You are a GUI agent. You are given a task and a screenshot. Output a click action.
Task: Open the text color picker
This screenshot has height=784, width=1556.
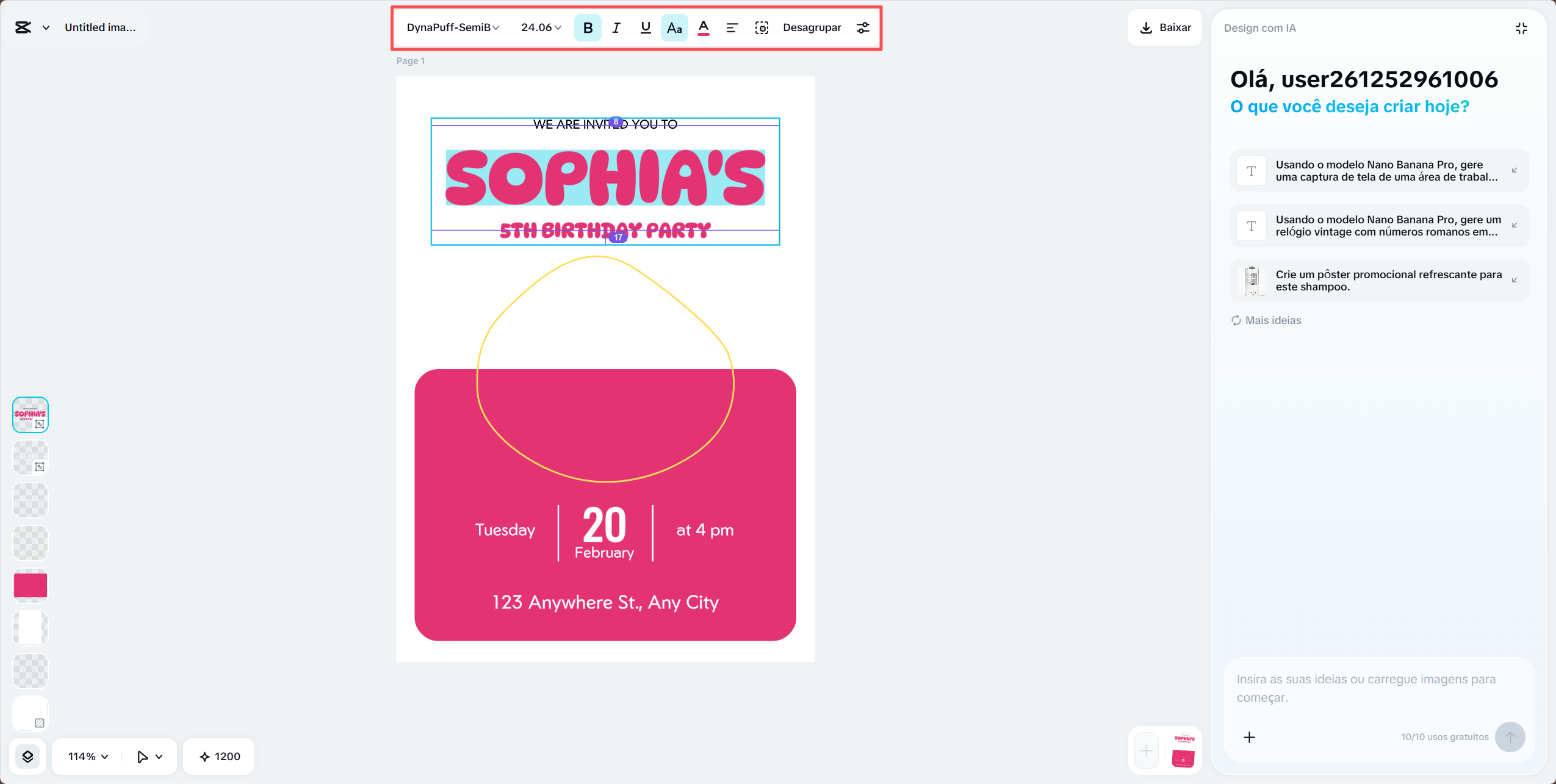click(703, 28)
